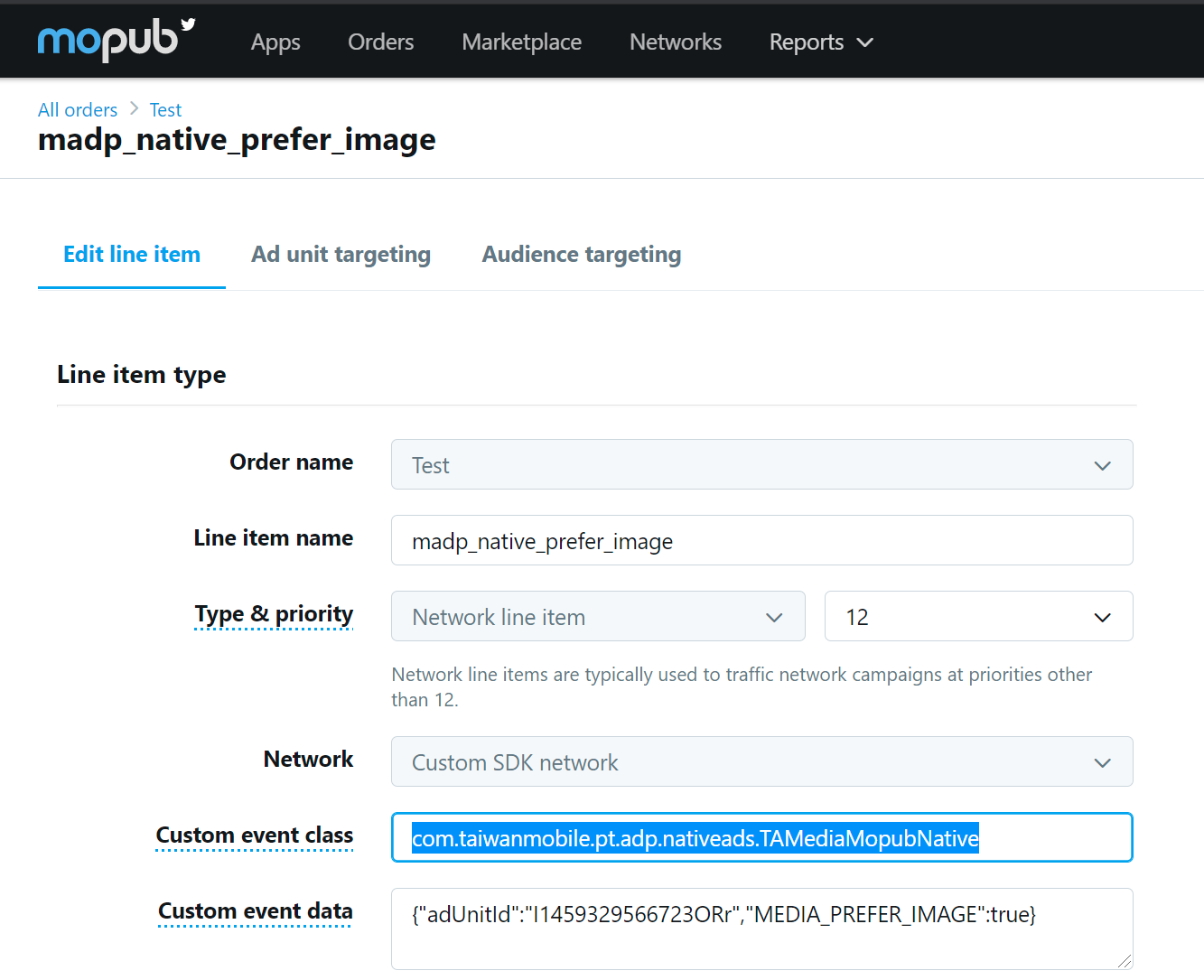Open the Network line item type dropdown

pos(598,616)
